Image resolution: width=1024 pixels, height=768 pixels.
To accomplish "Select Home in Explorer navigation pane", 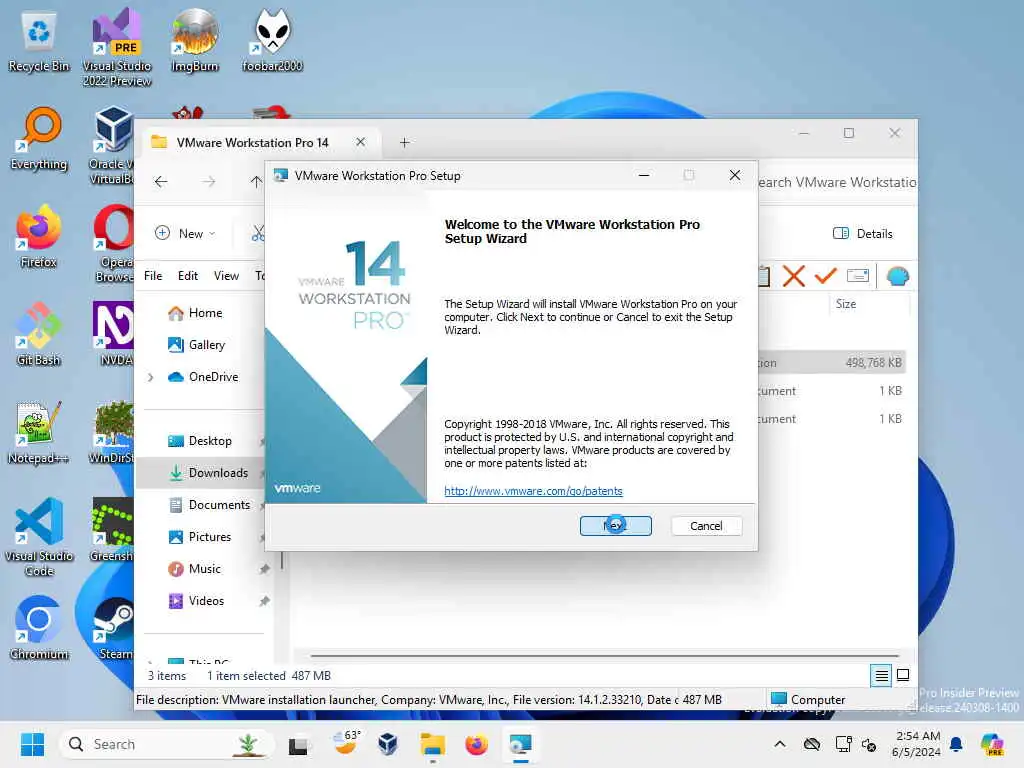I will pos(195,313).
